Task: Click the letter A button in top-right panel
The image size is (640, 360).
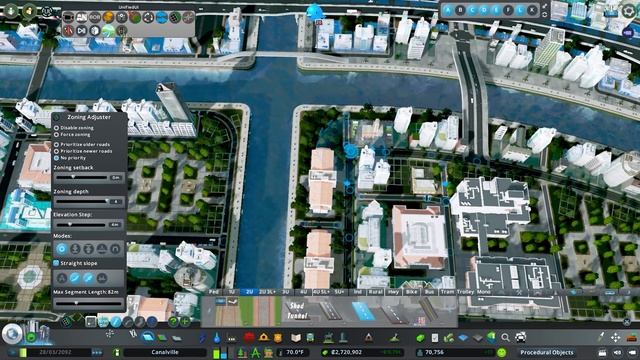Action: pyautogui.click(x=448, y=10)
